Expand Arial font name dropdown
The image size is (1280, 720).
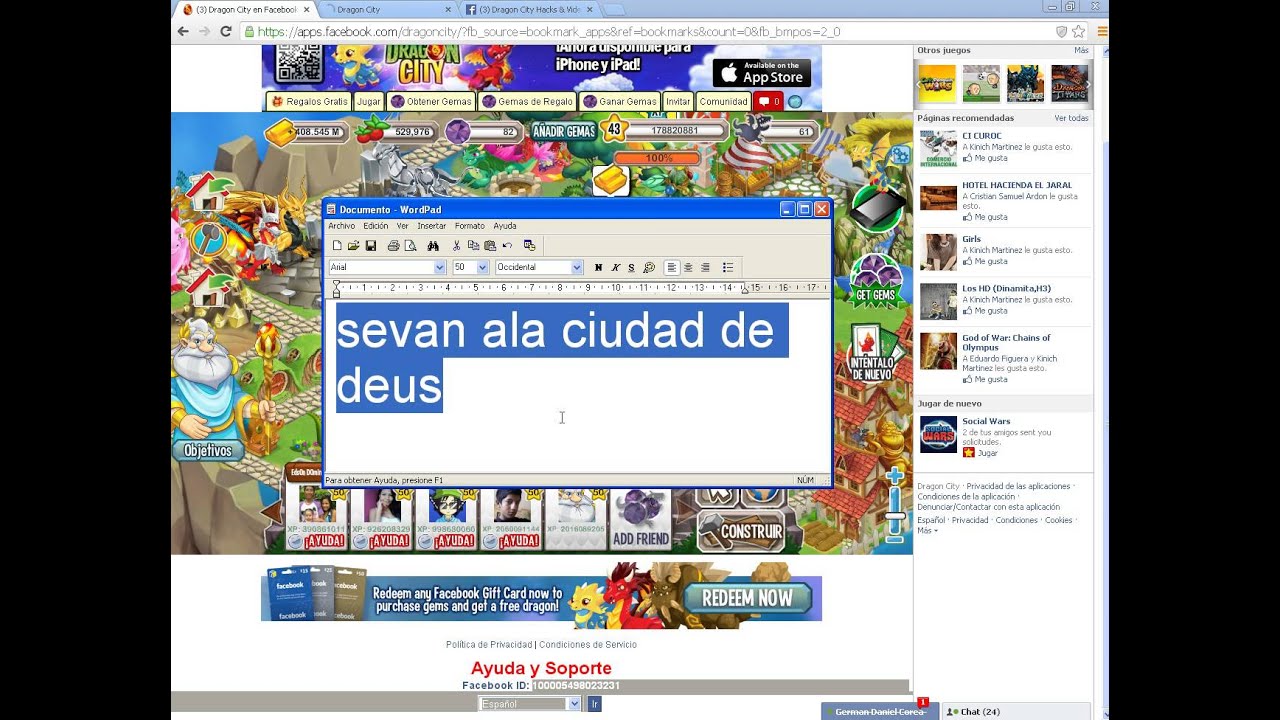[x=439, y=267]
